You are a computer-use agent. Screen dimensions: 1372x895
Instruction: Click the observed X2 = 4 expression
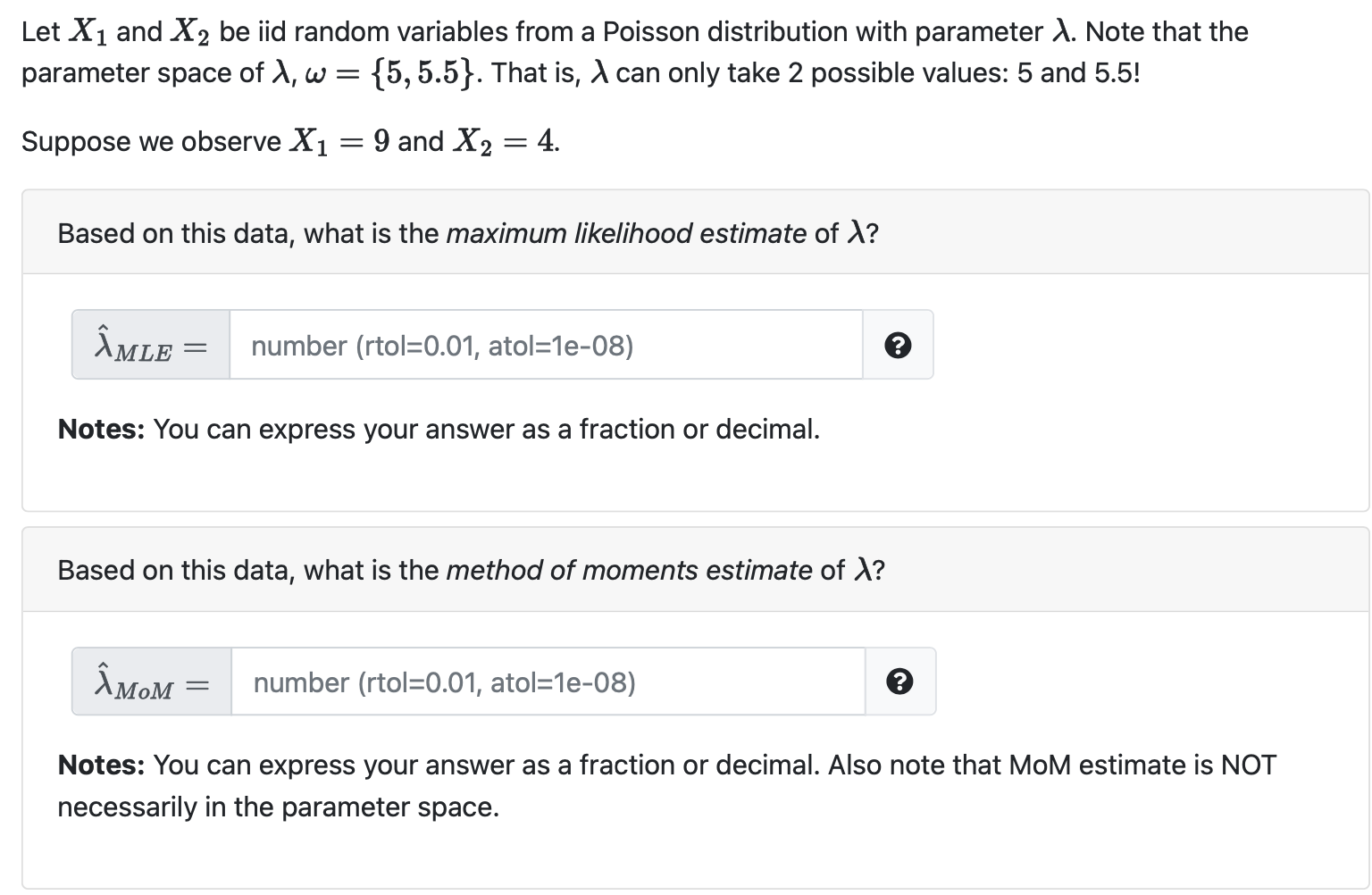click(x=506, y=141)
